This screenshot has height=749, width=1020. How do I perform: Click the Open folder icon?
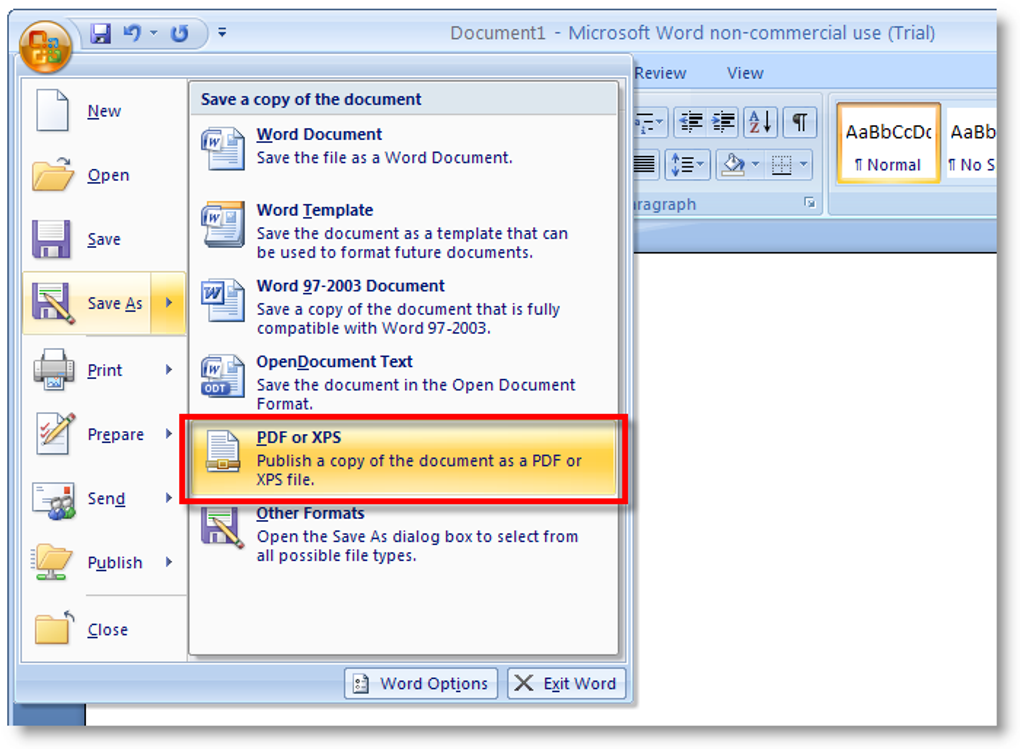53,174
